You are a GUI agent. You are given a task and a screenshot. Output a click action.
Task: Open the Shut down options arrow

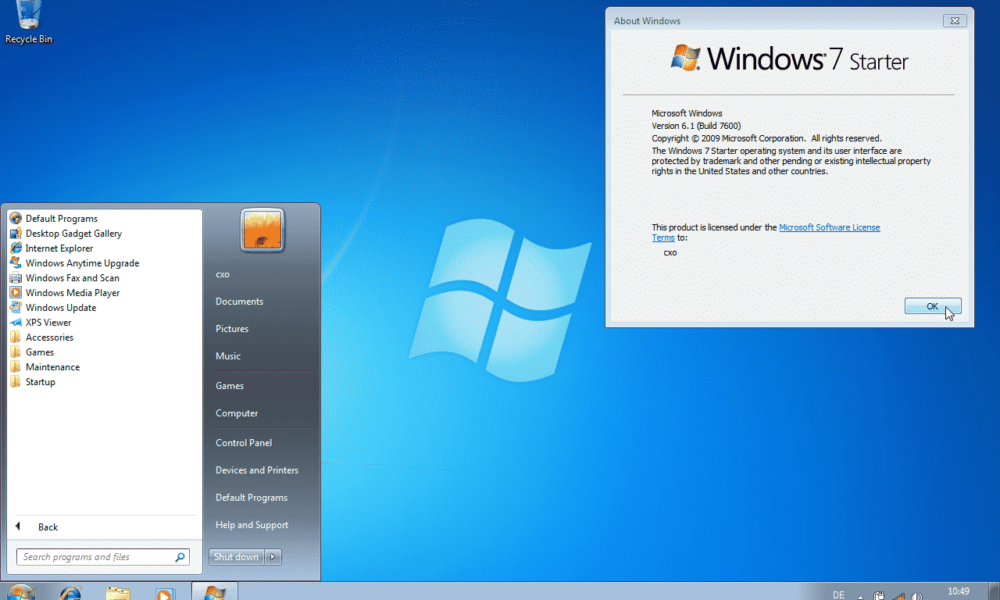272,556
